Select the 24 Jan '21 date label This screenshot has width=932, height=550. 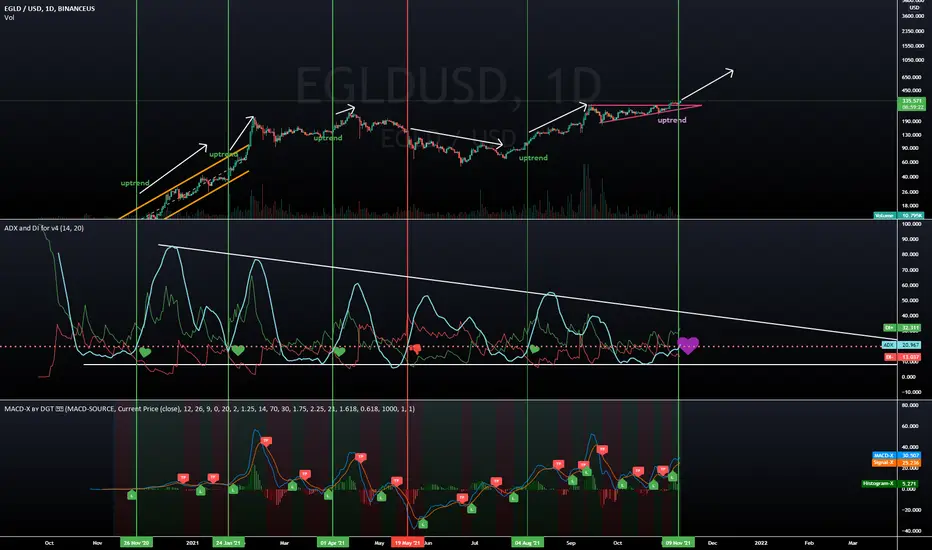[x=228, y=543]
